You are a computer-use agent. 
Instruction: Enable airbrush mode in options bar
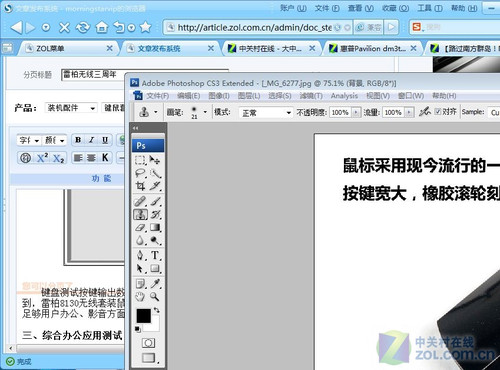[x=425, y=112]
